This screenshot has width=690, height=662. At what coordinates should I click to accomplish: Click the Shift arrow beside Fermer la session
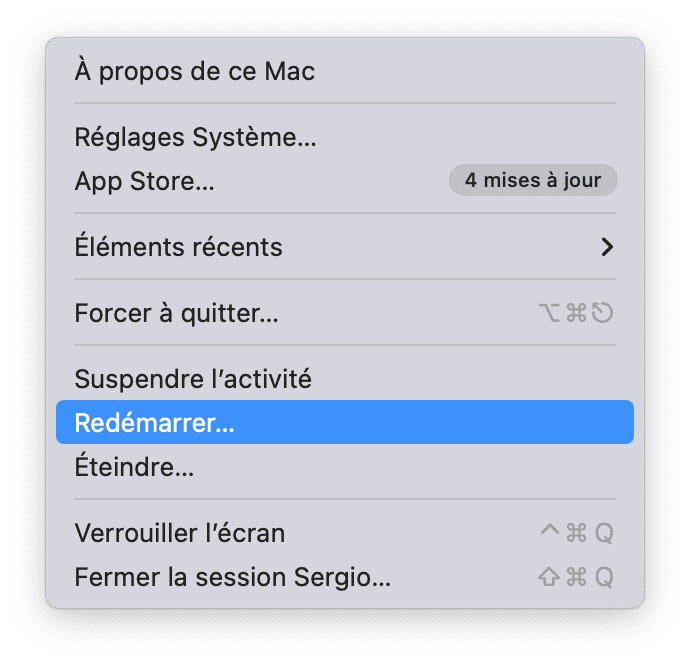[549, 577]
